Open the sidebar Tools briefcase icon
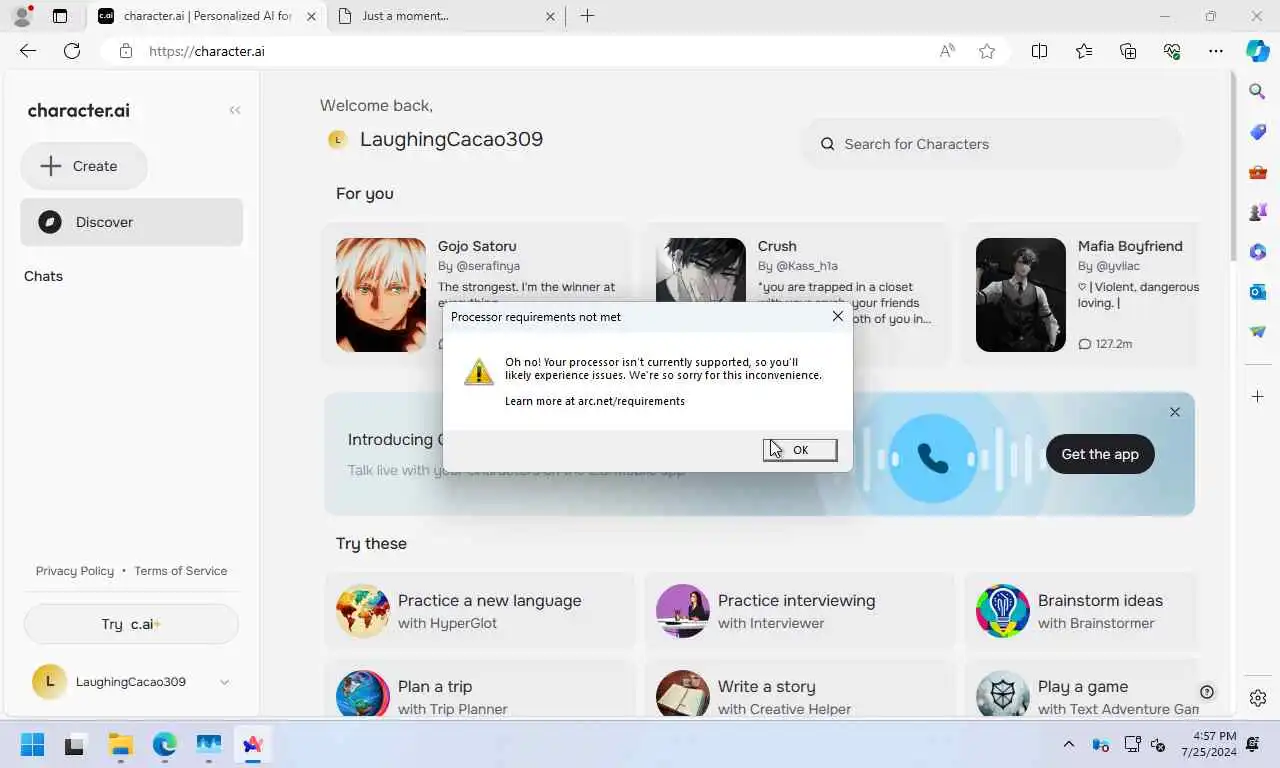This screenshot has height=768, width=1280. coord(1258,172)
